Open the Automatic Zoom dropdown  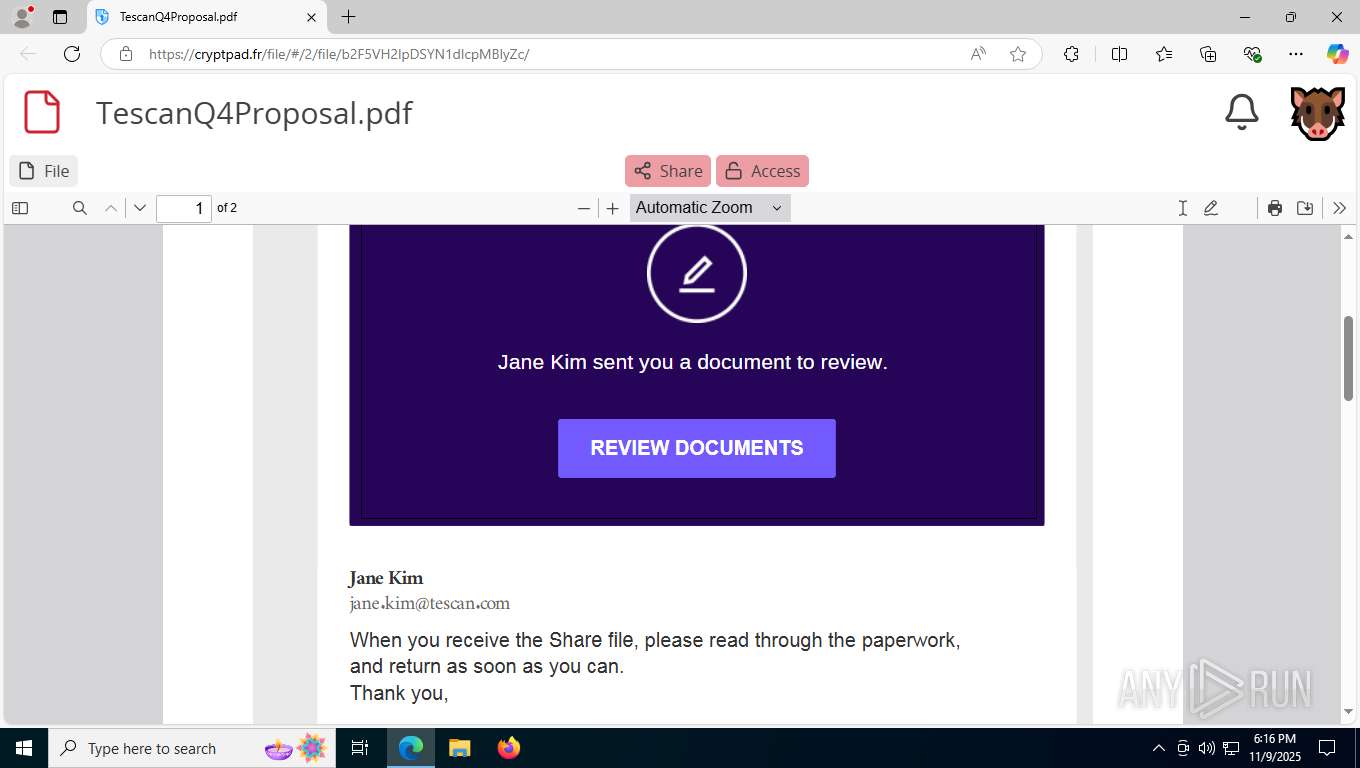coord(710,208)
